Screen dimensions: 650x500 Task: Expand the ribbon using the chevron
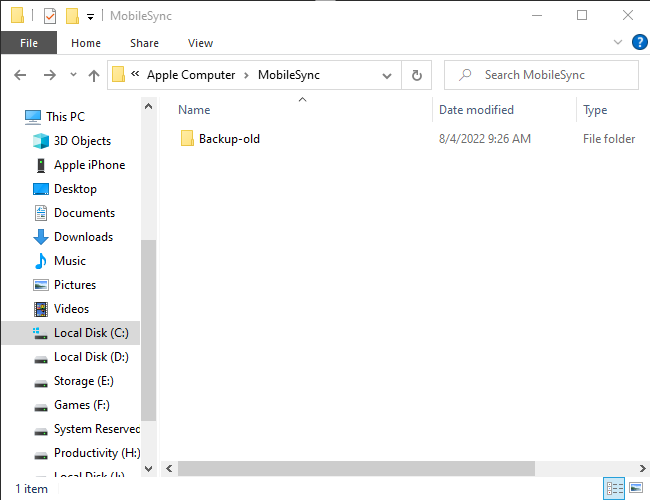pyautogui.click(x=617, y=42)
